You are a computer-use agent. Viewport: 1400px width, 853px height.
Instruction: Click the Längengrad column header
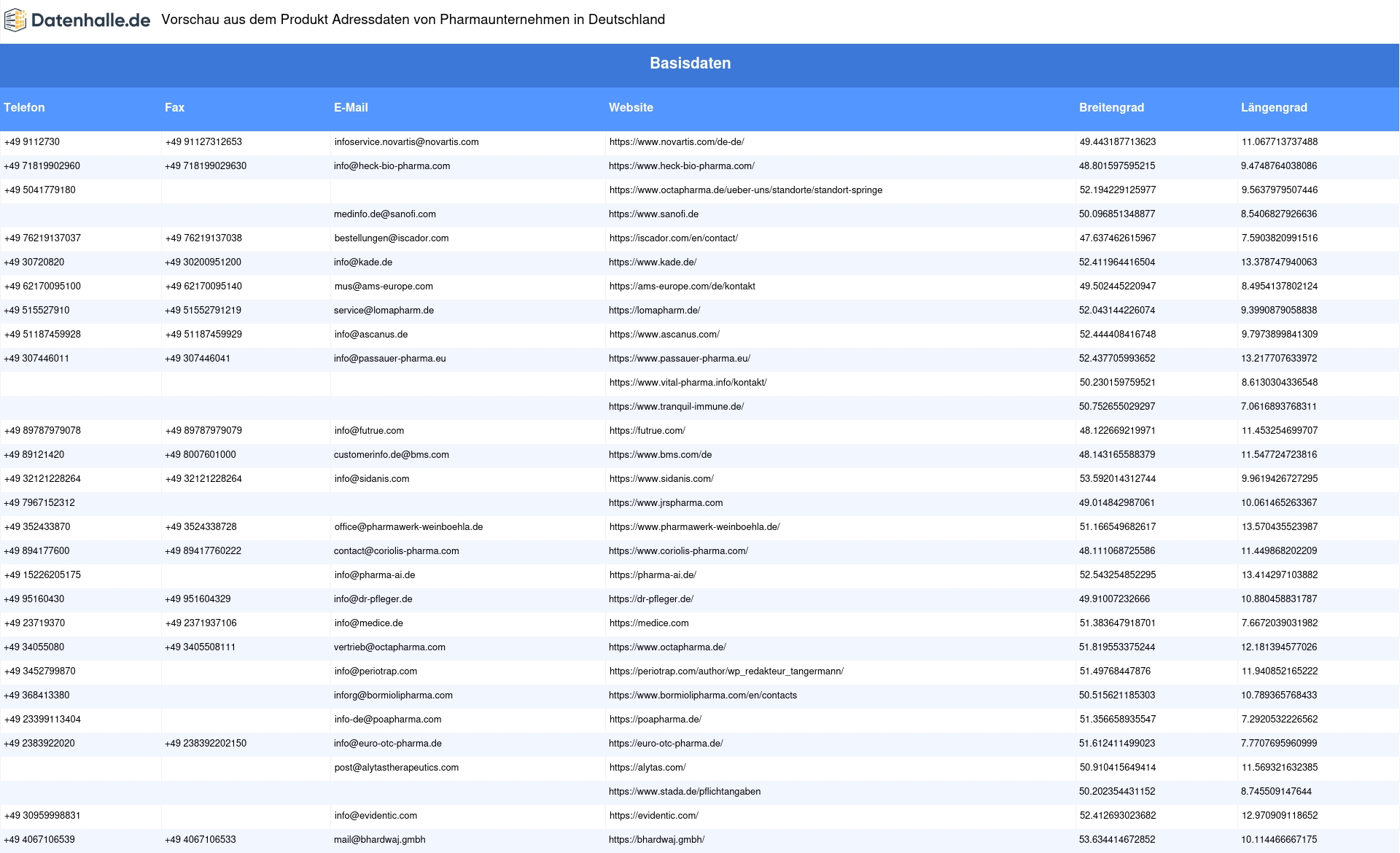pyautogui.click(x=1274, y=107)
